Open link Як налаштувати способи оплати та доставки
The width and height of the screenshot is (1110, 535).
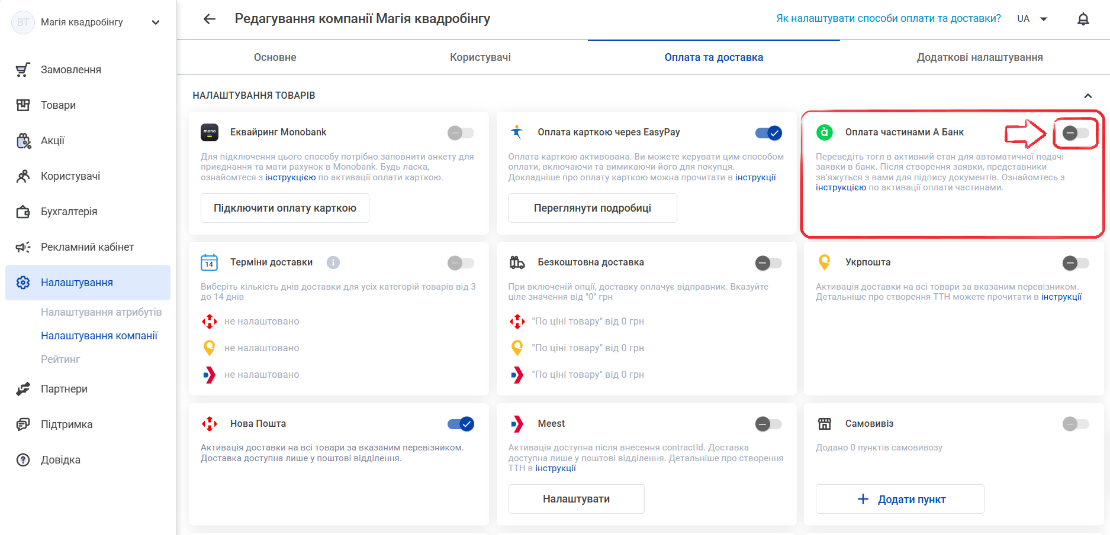[x=888, y=19]
